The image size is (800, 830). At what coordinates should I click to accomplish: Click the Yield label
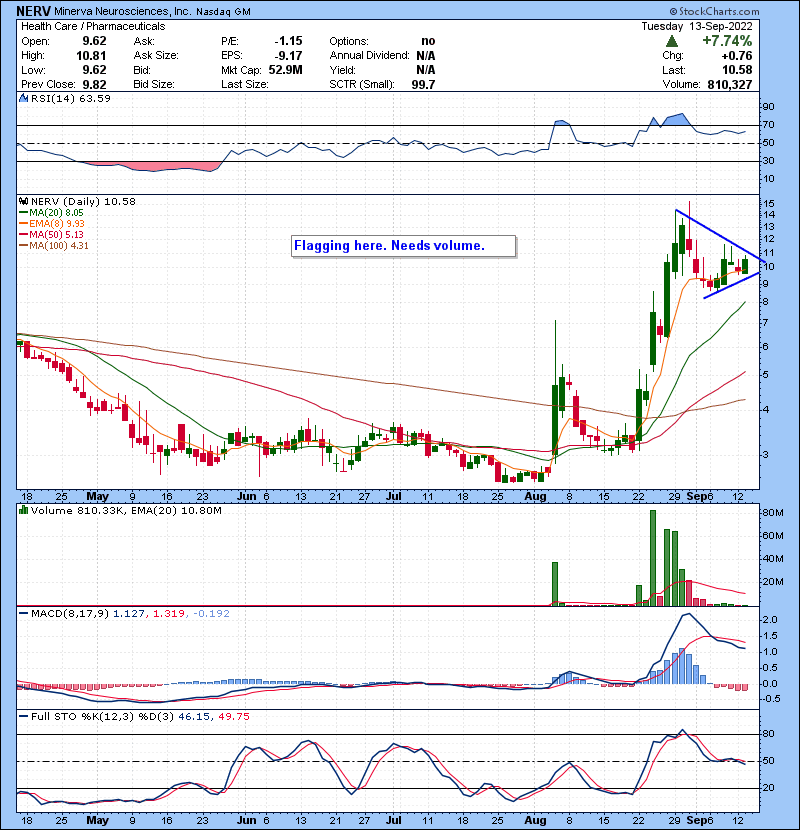(343, 70)
